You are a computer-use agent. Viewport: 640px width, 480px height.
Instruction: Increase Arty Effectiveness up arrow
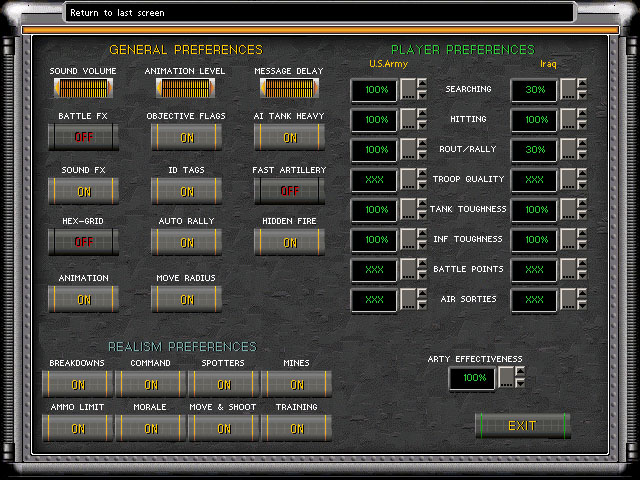(520, 371)
